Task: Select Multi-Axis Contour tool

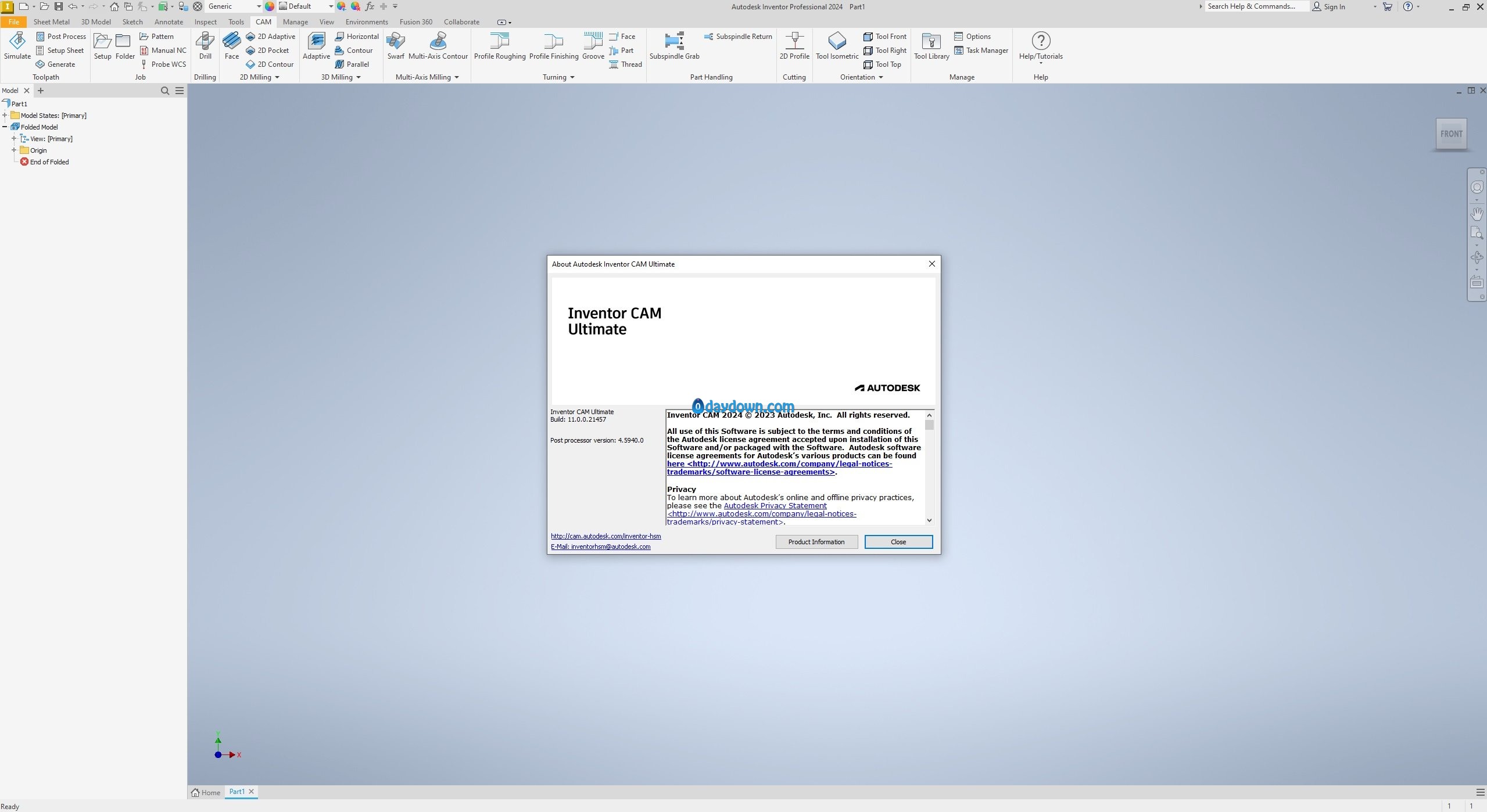Action: tap(438, 46)
